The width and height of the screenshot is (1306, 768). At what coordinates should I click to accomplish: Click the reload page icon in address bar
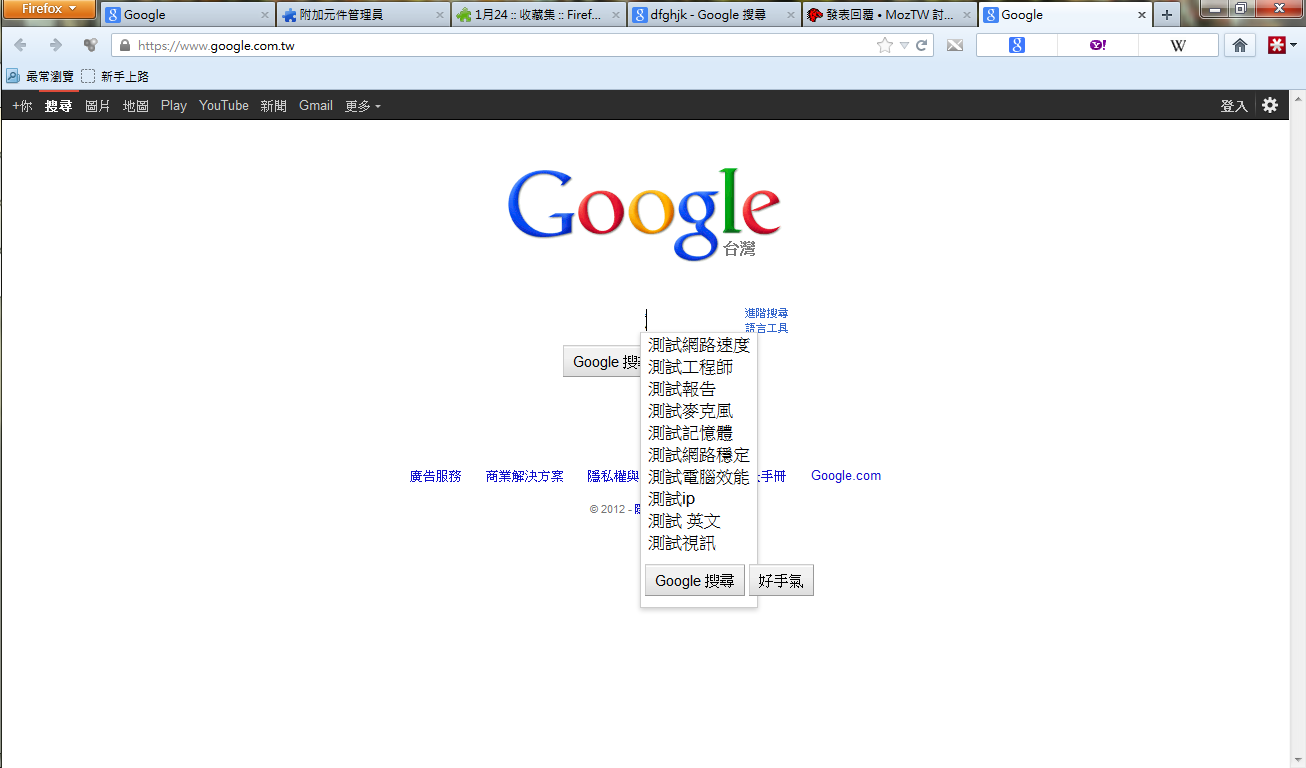(x=921, y=45)
